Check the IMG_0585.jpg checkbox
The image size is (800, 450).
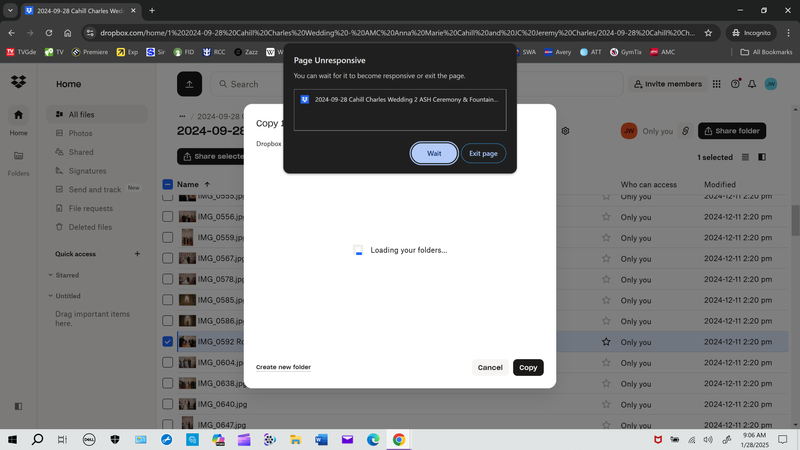167,300
